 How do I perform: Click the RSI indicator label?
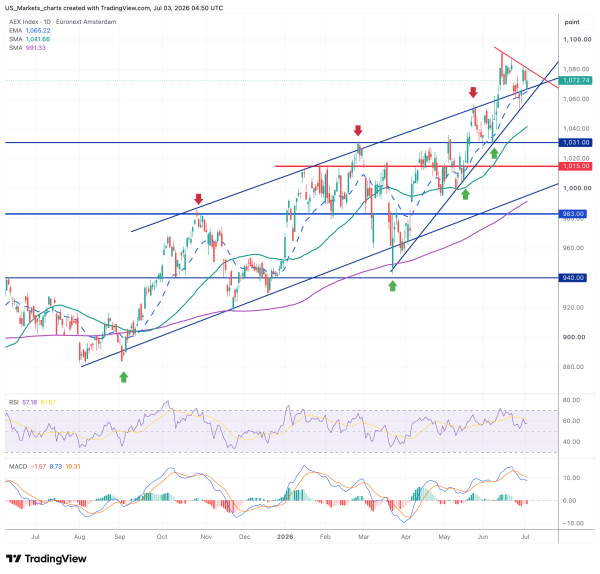(14, 402)
